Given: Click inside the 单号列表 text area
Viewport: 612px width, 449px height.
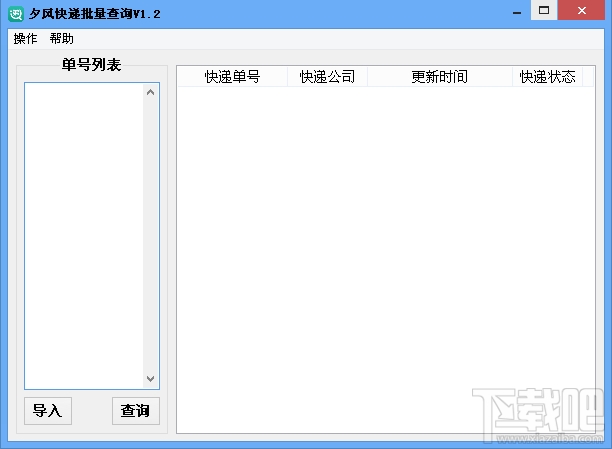Looking at the screenshot, I should (84, 236).
